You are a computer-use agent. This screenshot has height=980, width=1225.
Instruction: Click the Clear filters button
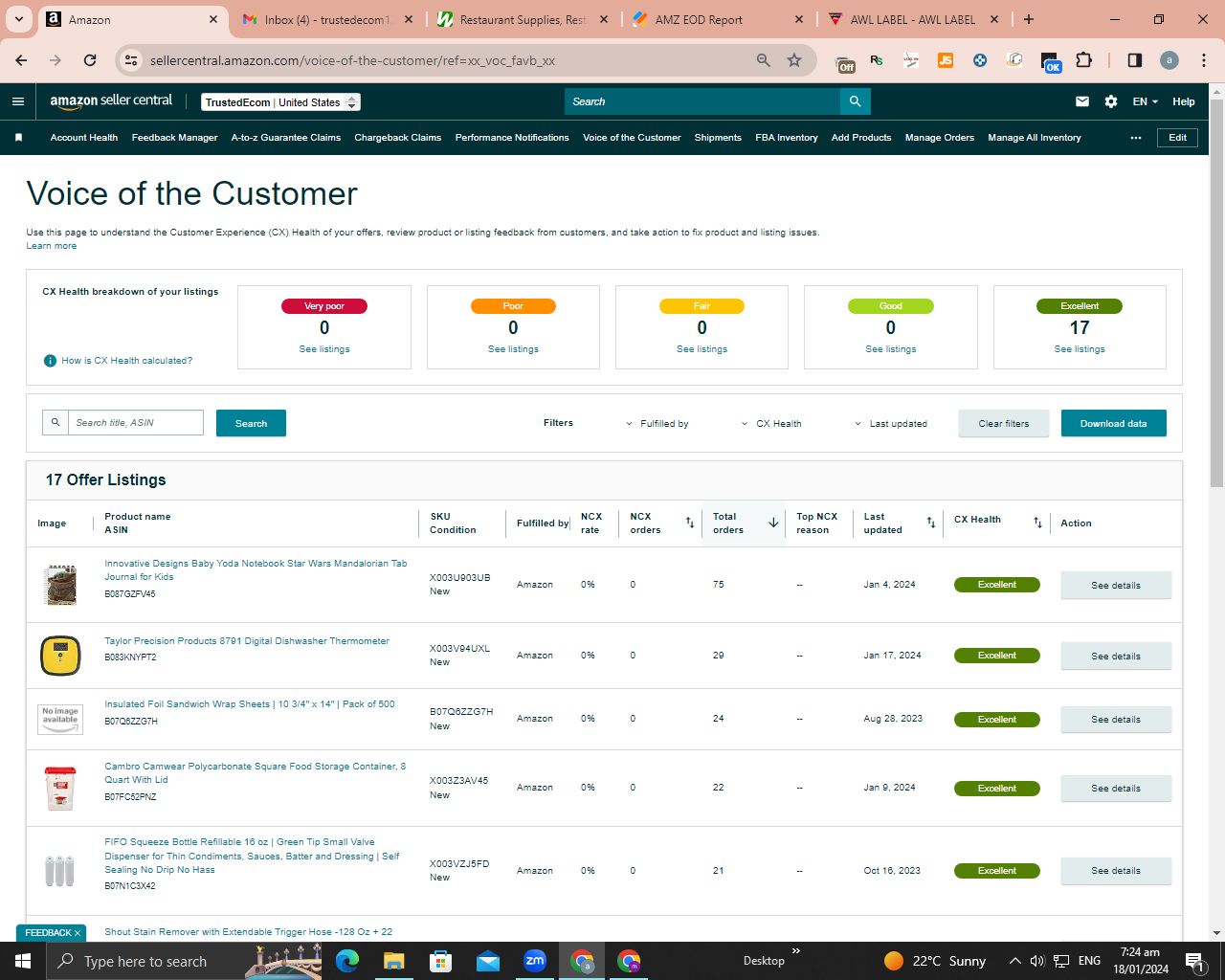click(x=1004, y=423)
